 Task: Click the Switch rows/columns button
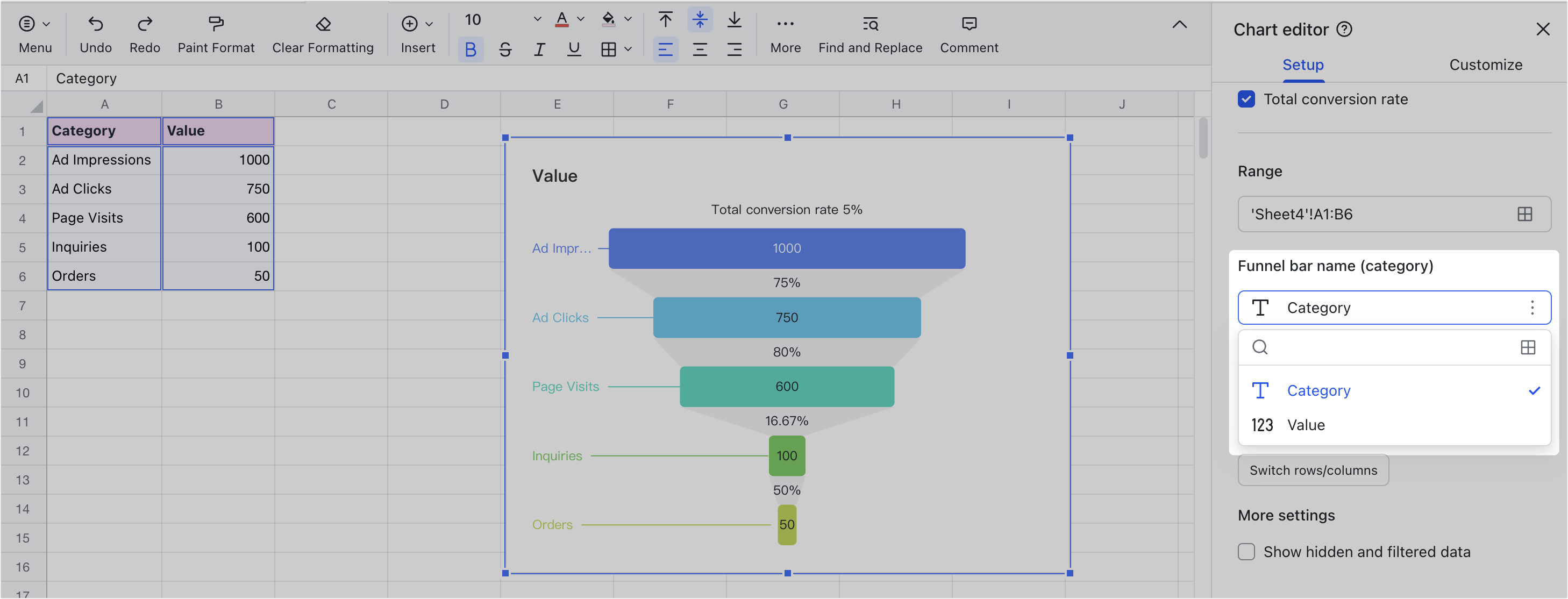[1313, 470]
